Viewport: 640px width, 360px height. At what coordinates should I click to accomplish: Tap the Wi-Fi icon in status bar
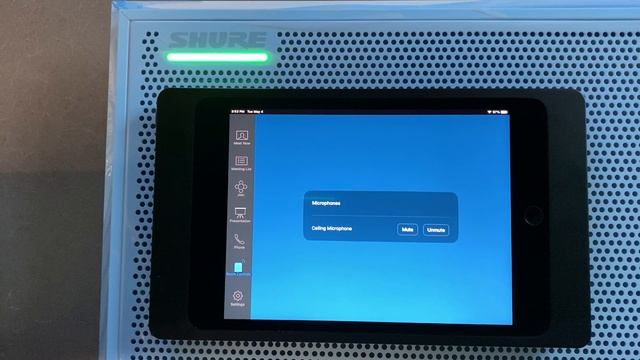click(x=489, y=112)
